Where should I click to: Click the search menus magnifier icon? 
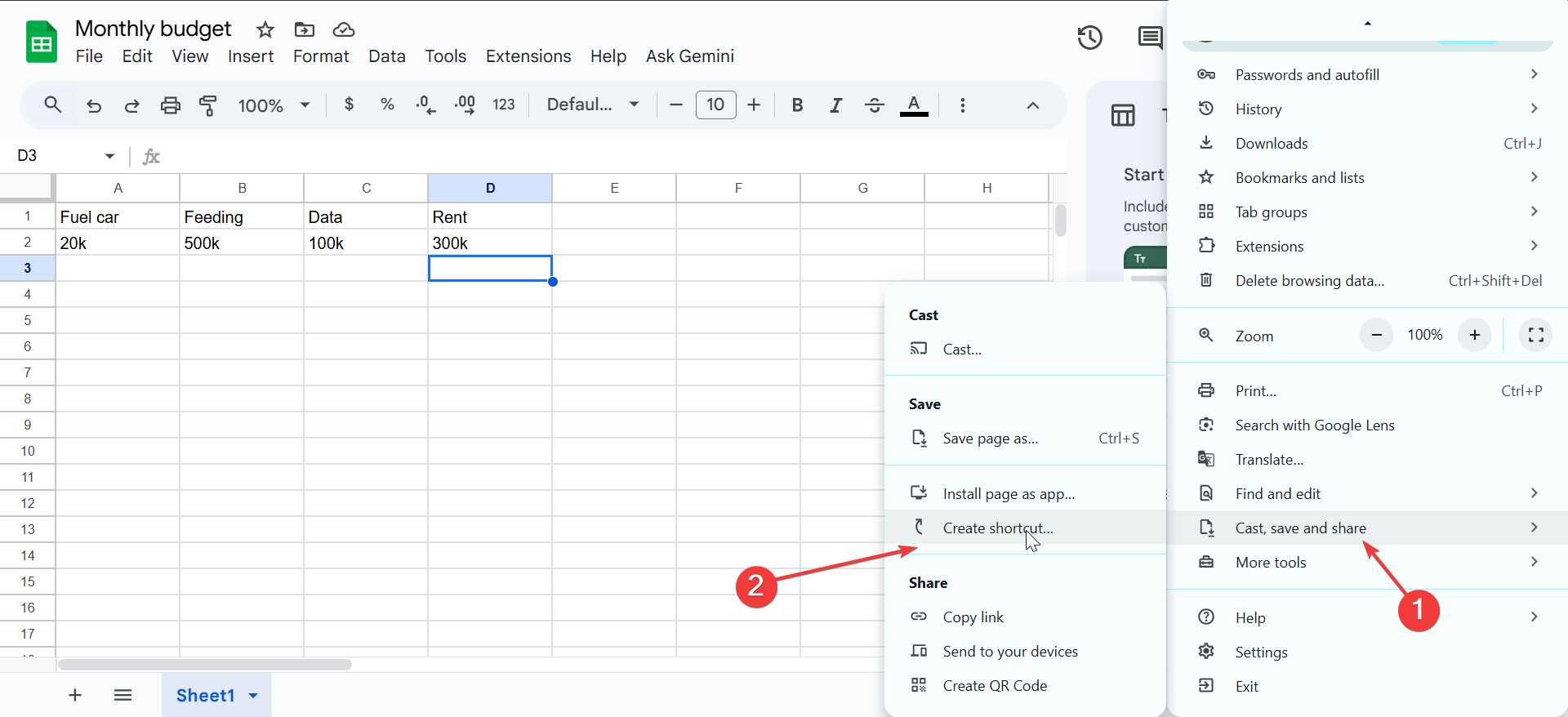(x=53, y=105)
